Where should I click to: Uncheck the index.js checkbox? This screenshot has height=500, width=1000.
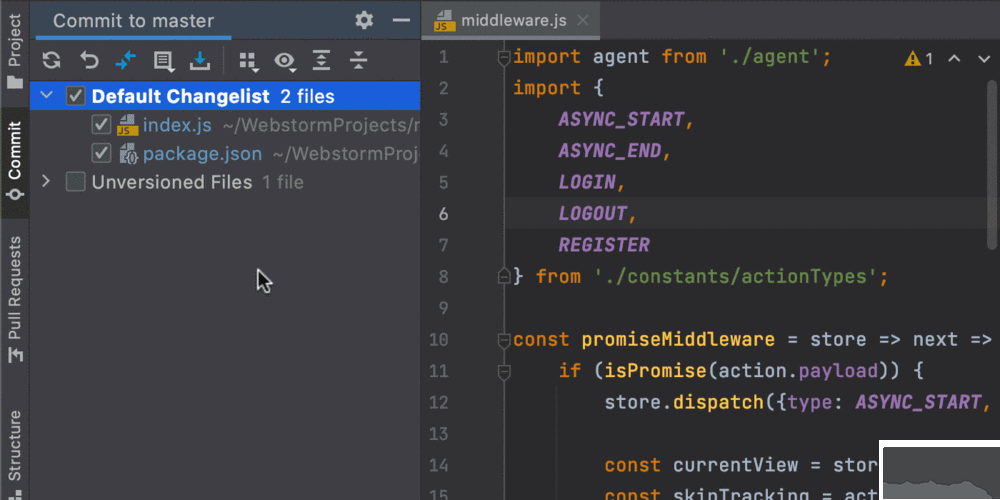(101, 125)
